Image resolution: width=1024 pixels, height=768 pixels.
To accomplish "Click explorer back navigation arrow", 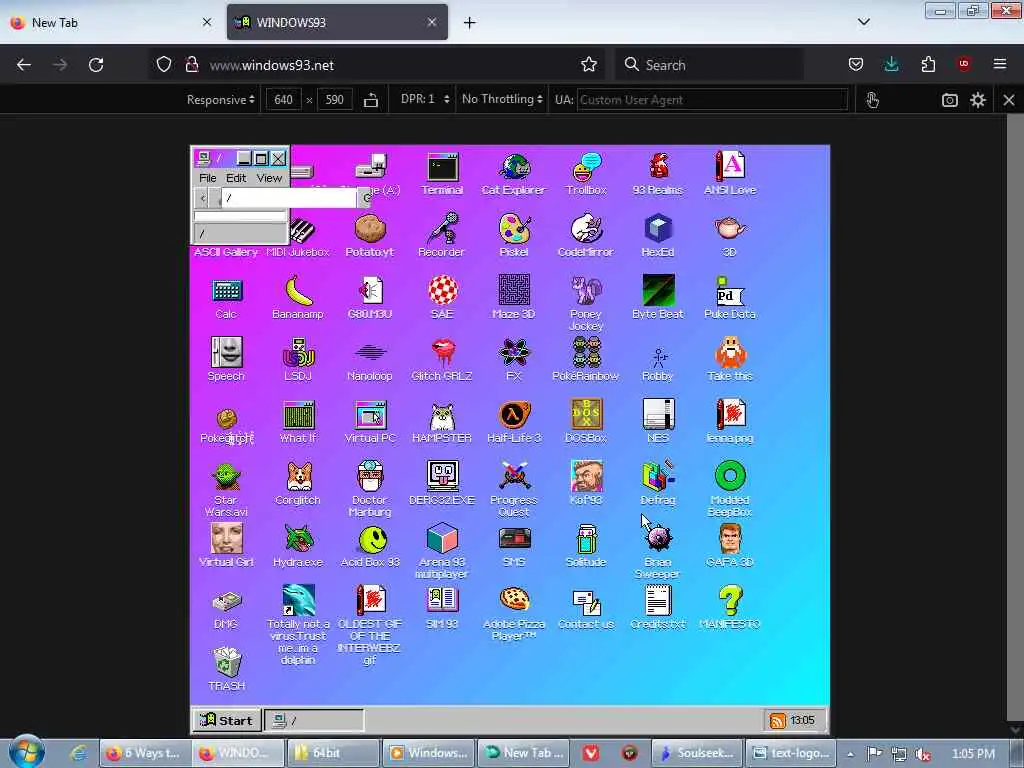I will pyautogui.click(x=202, y=198).
